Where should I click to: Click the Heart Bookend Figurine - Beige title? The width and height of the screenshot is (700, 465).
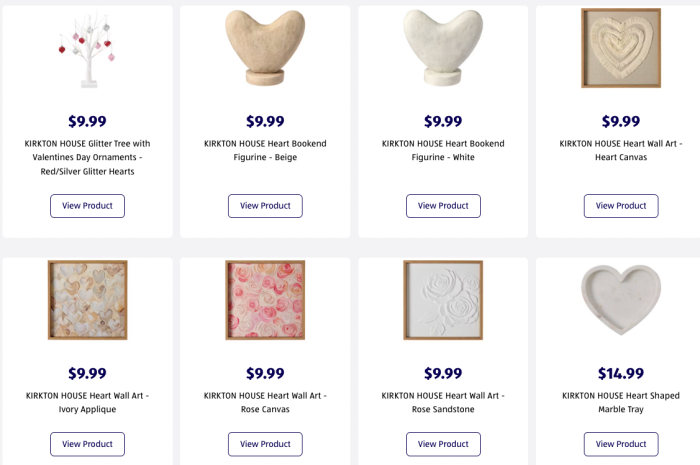265,150
